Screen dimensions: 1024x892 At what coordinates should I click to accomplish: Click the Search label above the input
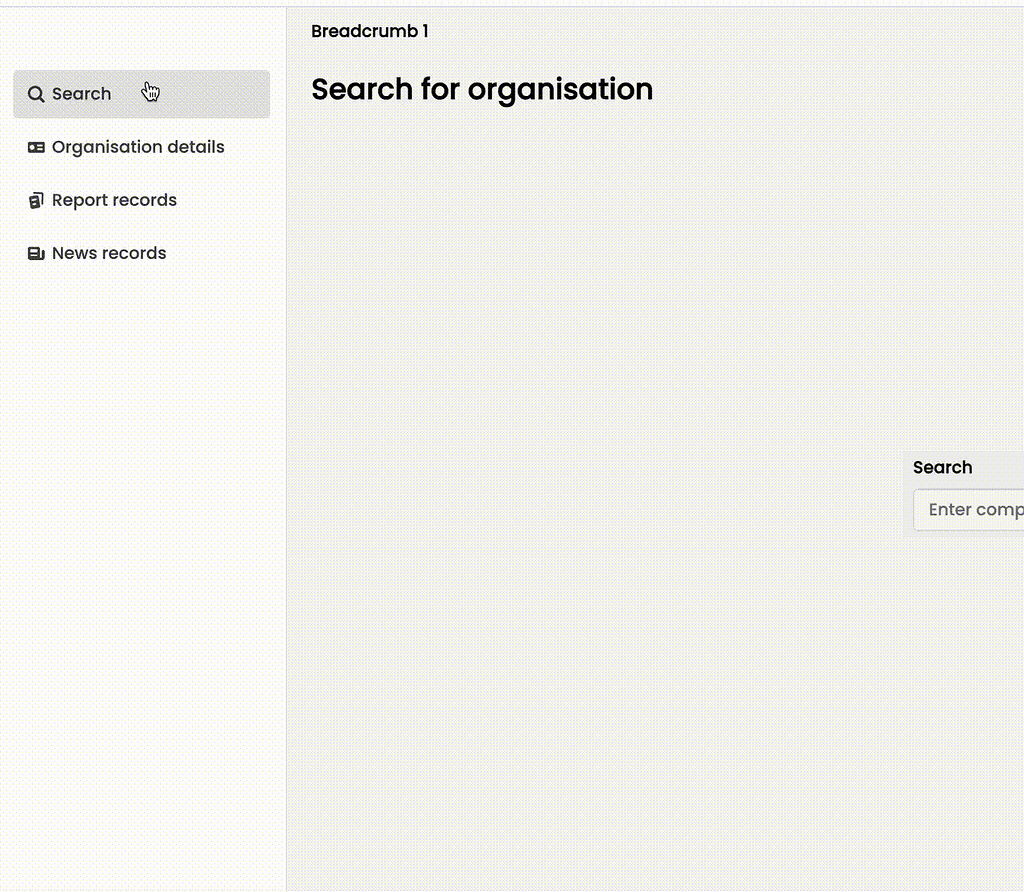point(942,467)
